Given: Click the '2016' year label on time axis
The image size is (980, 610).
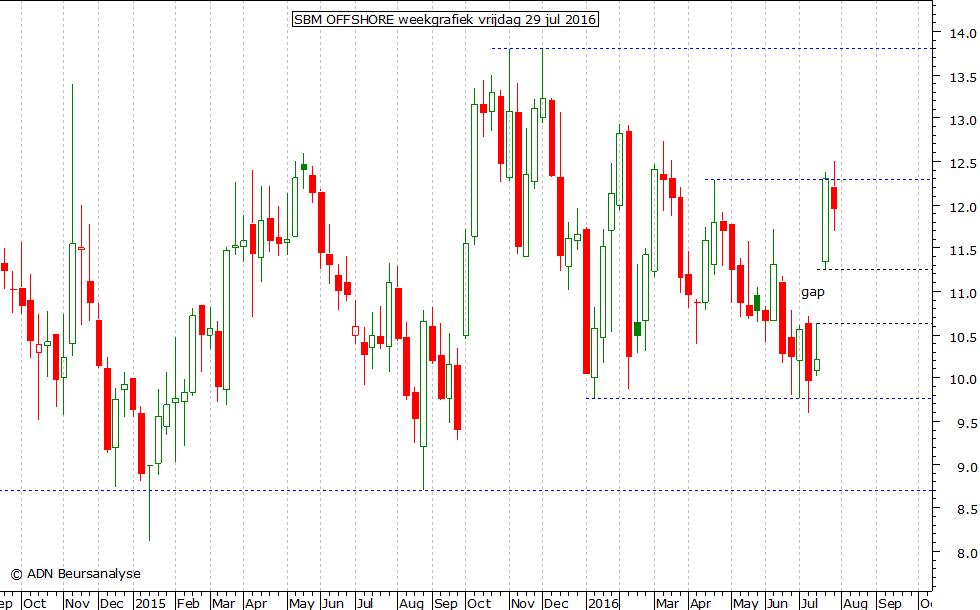Looking at the screenshot, I should [x=603, y=603].
